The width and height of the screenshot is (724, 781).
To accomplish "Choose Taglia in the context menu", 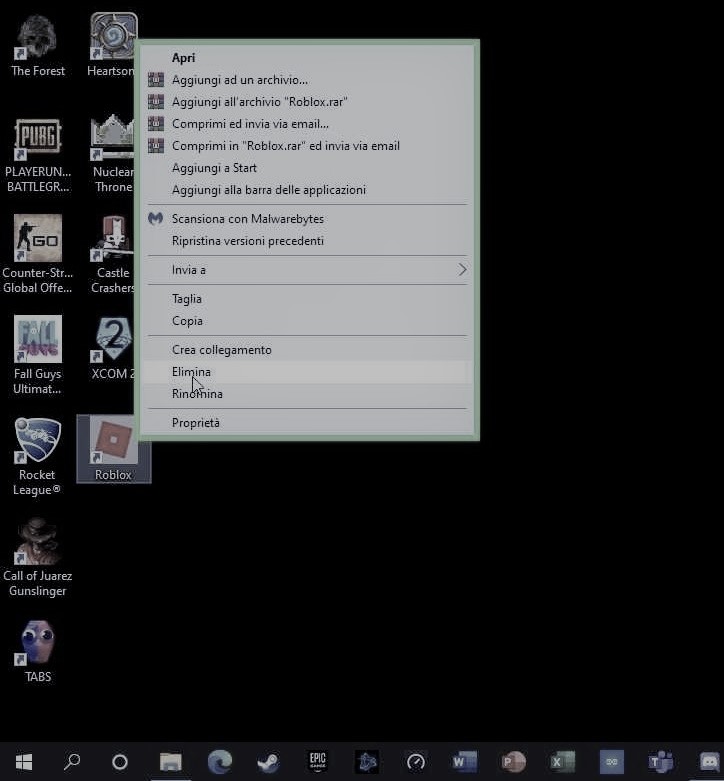I will click(307, 299).
